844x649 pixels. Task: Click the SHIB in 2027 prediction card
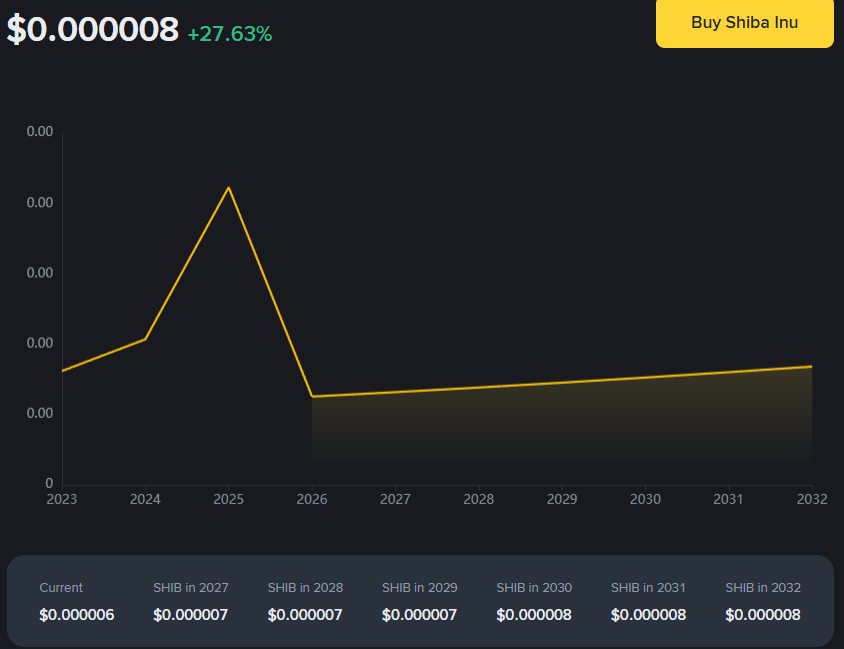pos(191,601)
